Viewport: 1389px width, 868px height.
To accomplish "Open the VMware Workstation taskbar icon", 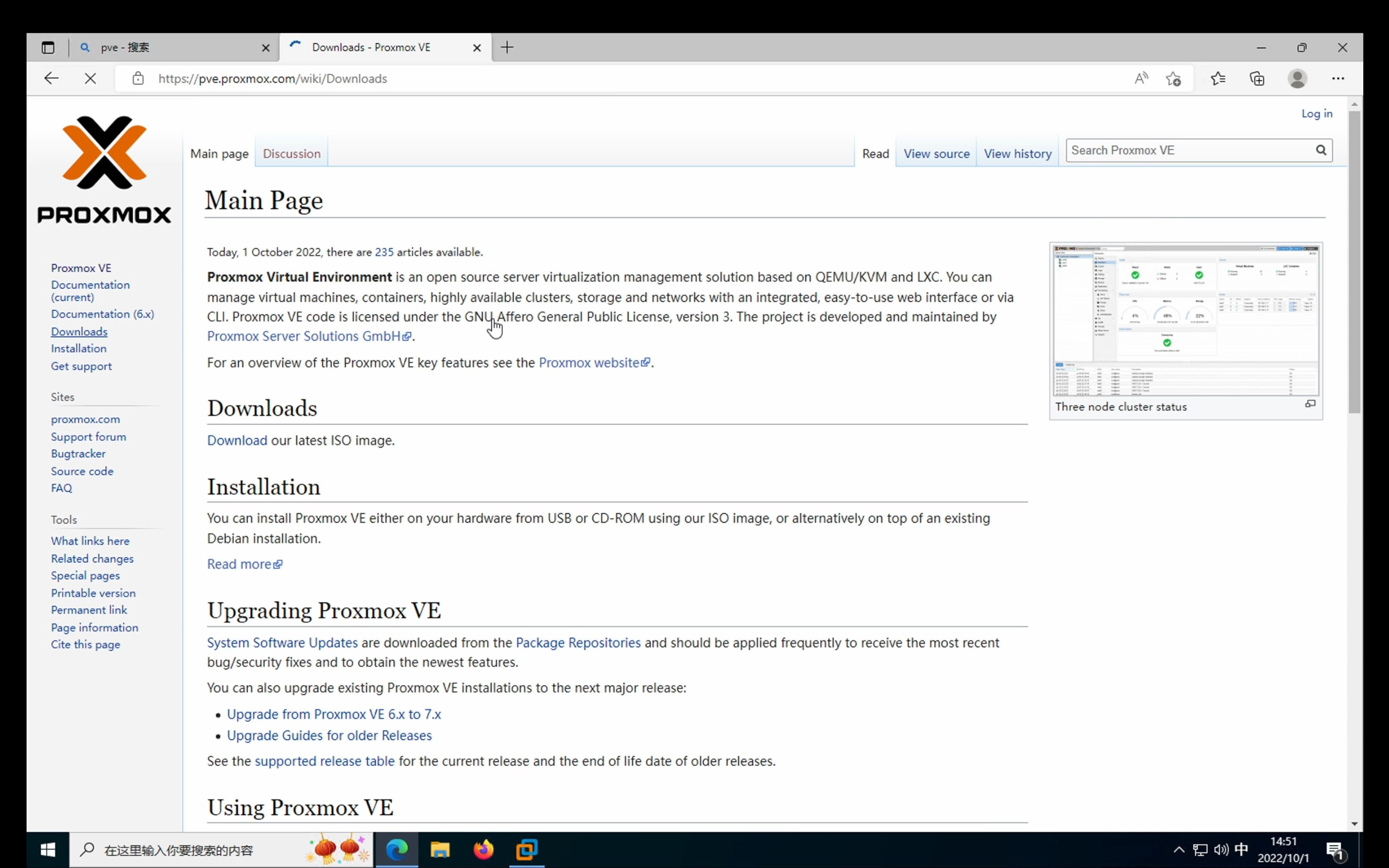I will [x=527, y=850].
